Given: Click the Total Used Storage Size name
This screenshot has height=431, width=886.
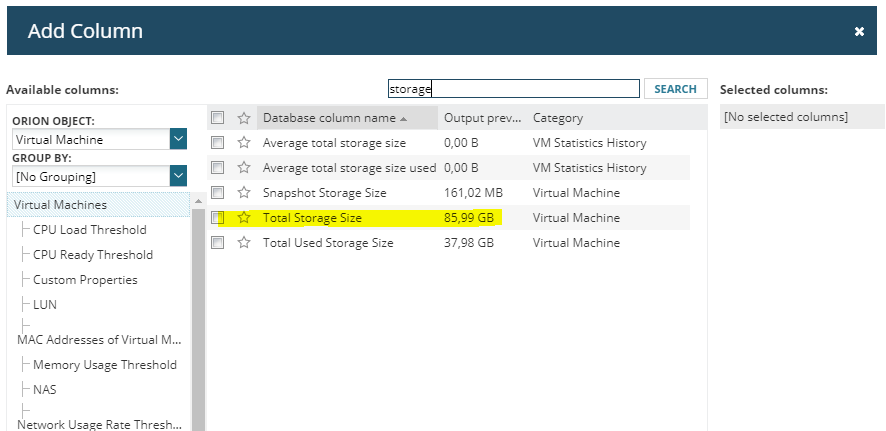Looking at the screenshot, I should pos(328,243).
